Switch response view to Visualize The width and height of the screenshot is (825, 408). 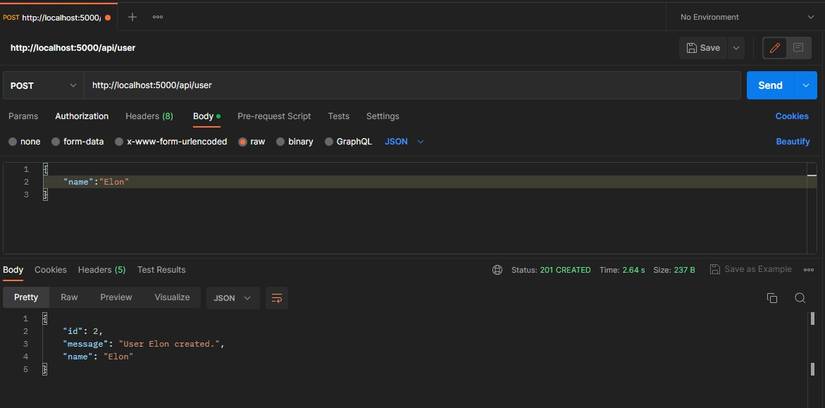point(172,297)
